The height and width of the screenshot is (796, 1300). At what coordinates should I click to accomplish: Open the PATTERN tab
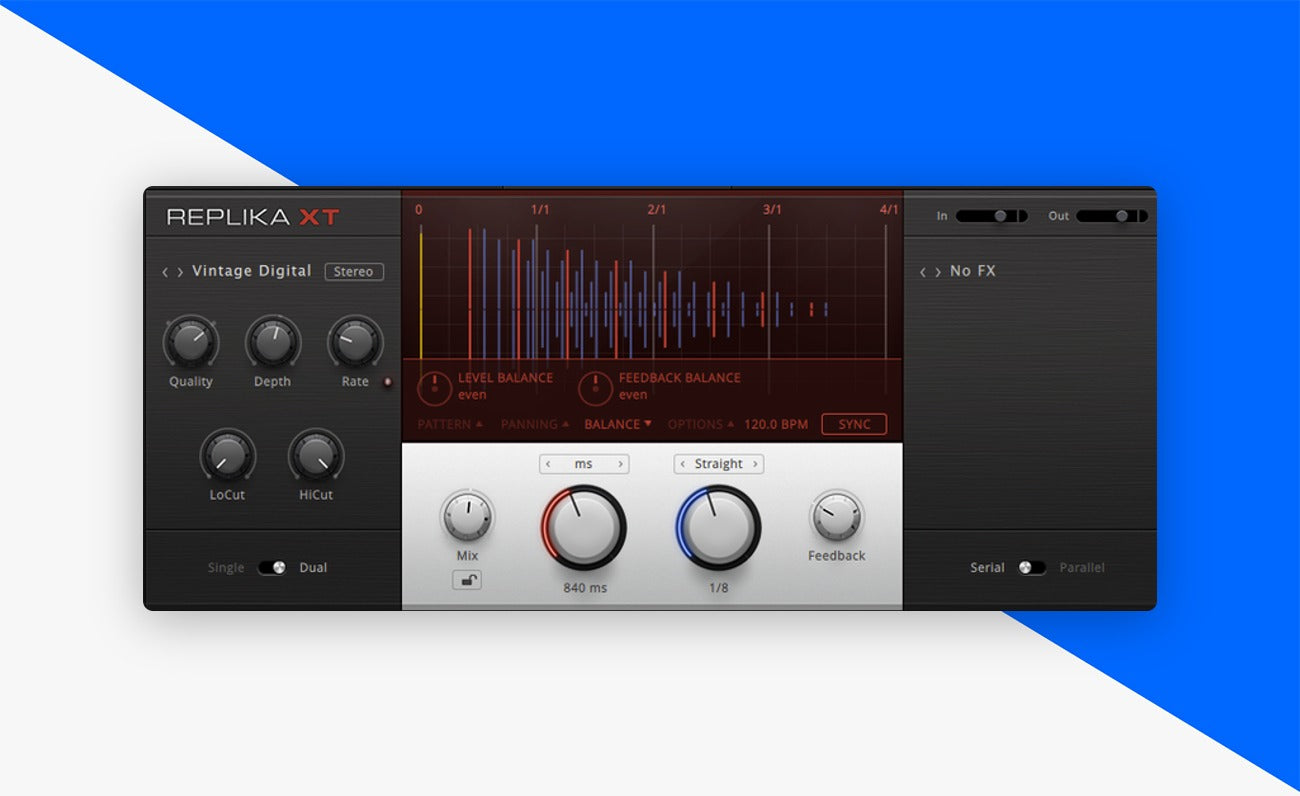click(450, 424)
